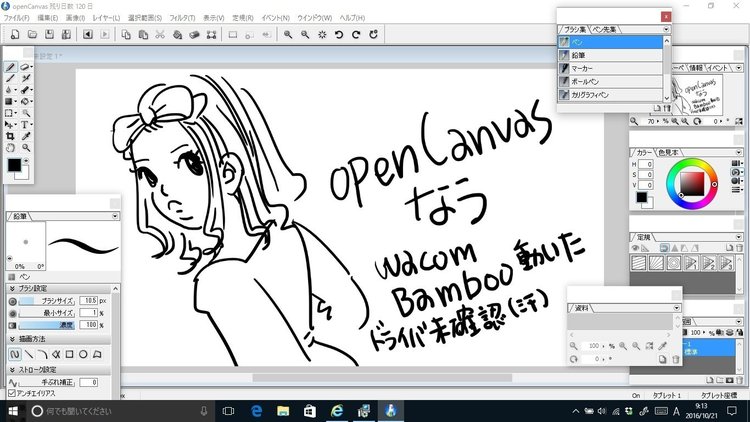This screenshot has width=750, height=422.
Task: Click the event play toolbar icon
Action: 105,34
